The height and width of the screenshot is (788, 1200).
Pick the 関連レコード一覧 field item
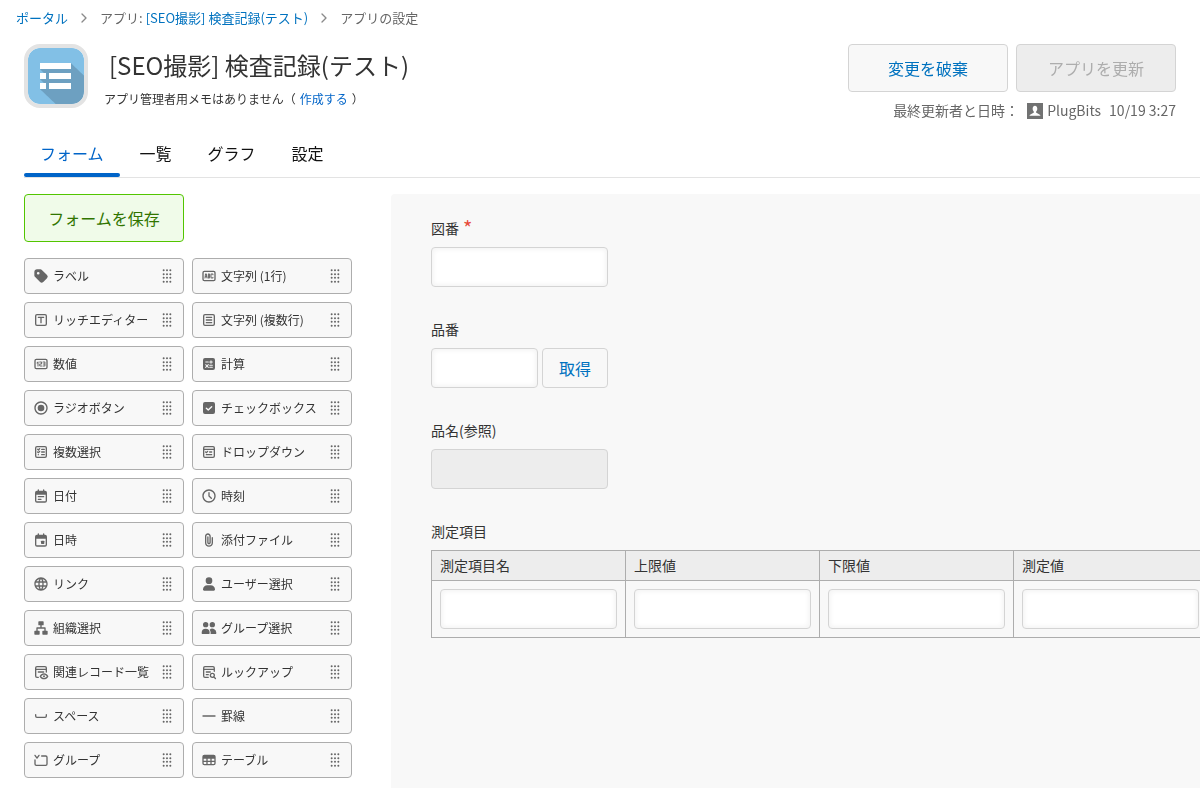104,672
